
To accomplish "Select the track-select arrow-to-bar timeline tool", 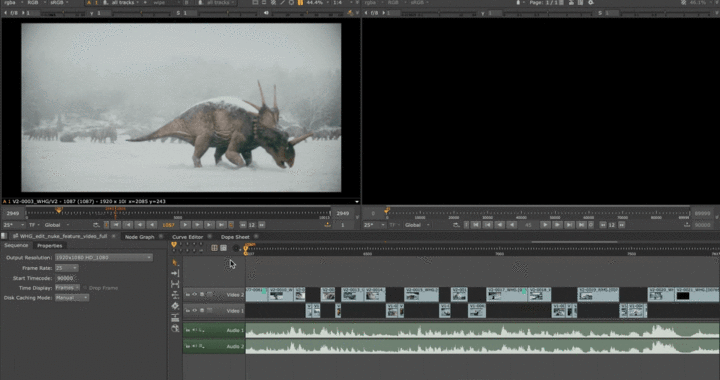I will (x=175, y=273).
